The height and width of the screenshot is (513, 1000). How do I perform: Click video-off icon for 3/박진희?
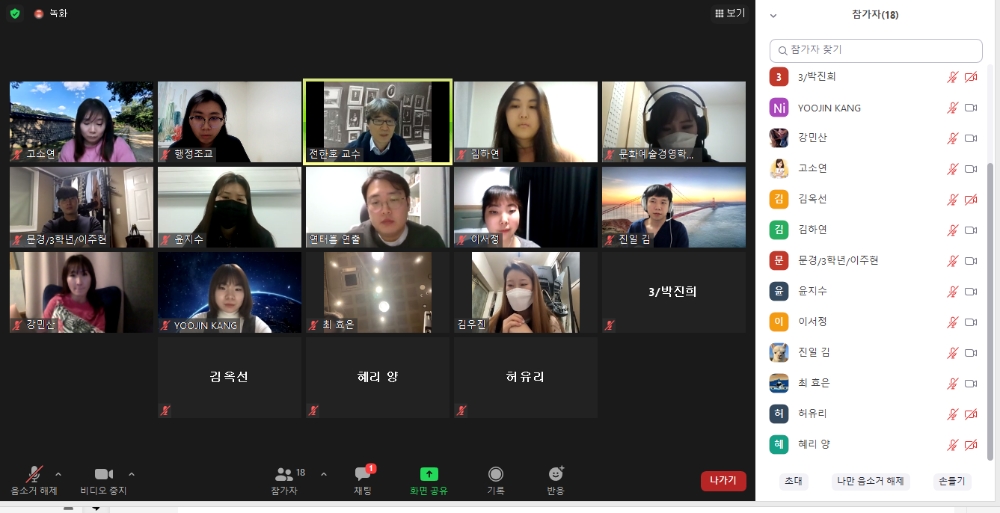(x=971, y=77)
